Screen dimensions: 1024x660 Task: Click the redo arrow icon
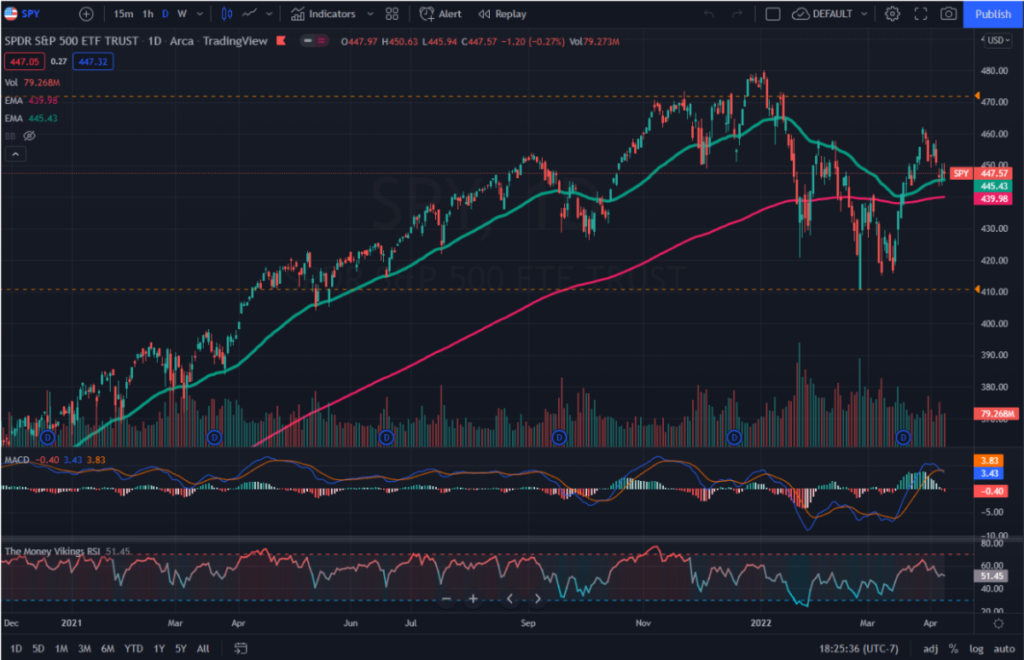pos(737,14)
